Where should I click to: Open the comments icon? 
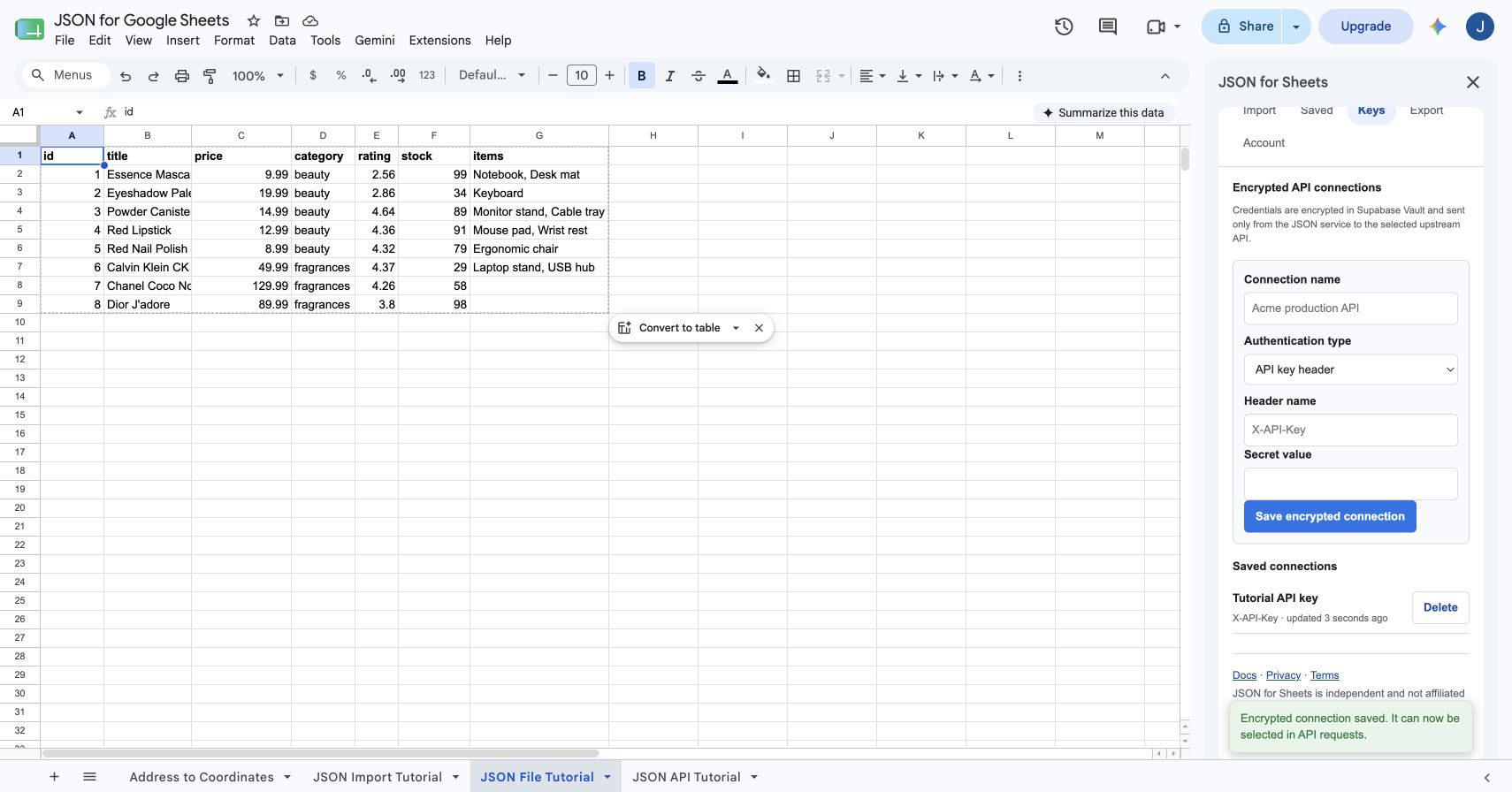point(1108,27)
